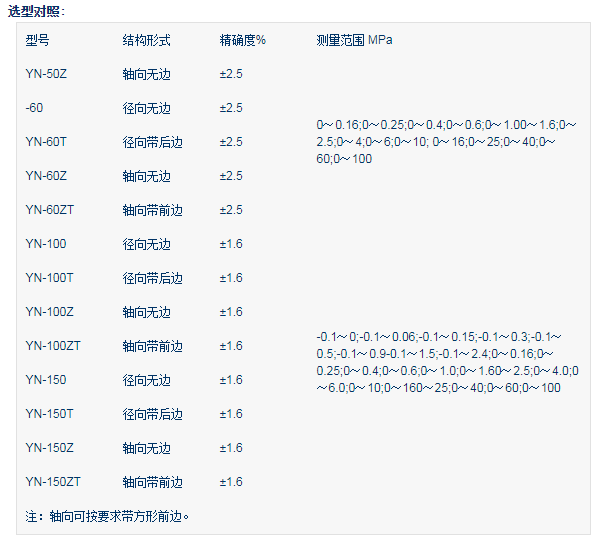The image size is (602, 555).
Task: Select the YN-100ZT model entry
Action: tap(53, 346)
